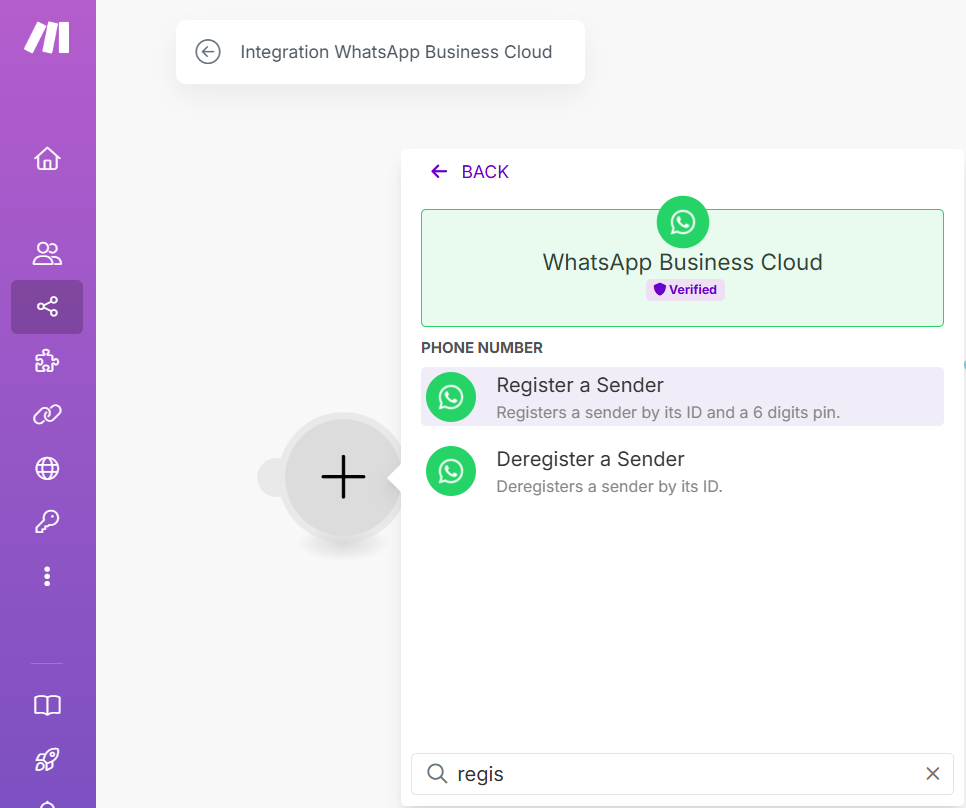Clear the search with the X icon
The width and height of the screenshot is (966, 808).
click(933, 774)
